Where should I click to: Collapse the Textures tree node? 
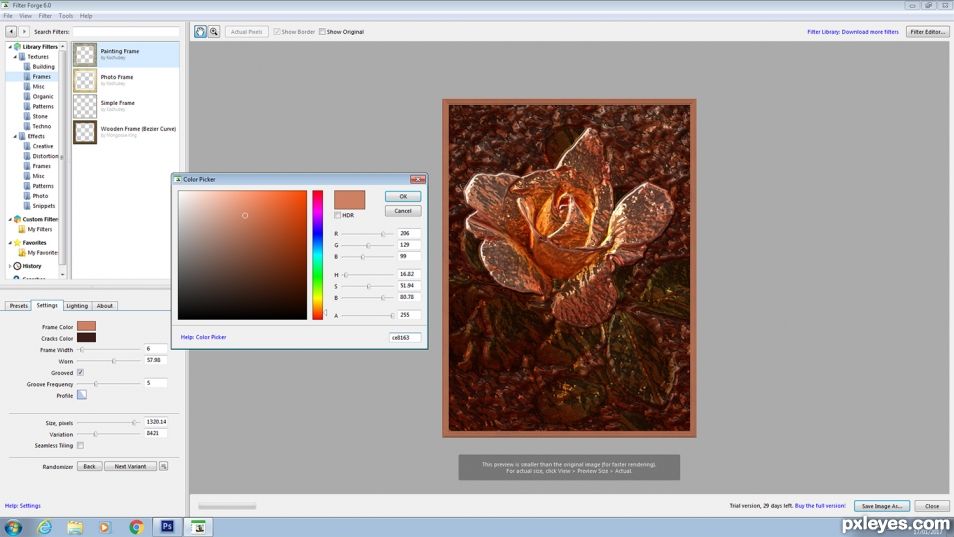pos(15,57)
